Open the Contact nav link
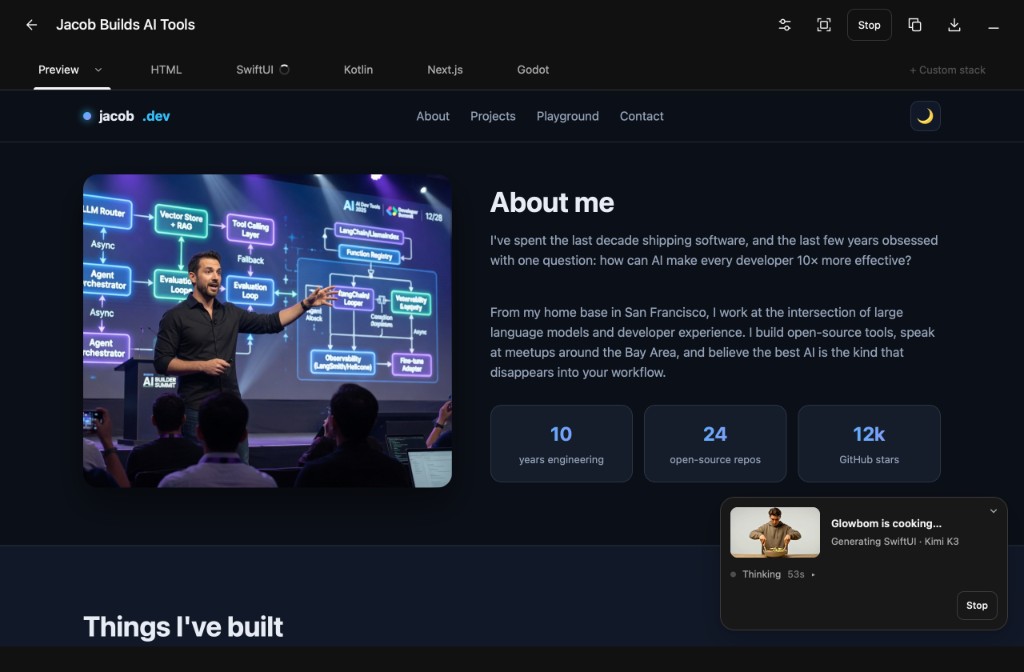This screenshot has width=1024, height=672. 641,116
